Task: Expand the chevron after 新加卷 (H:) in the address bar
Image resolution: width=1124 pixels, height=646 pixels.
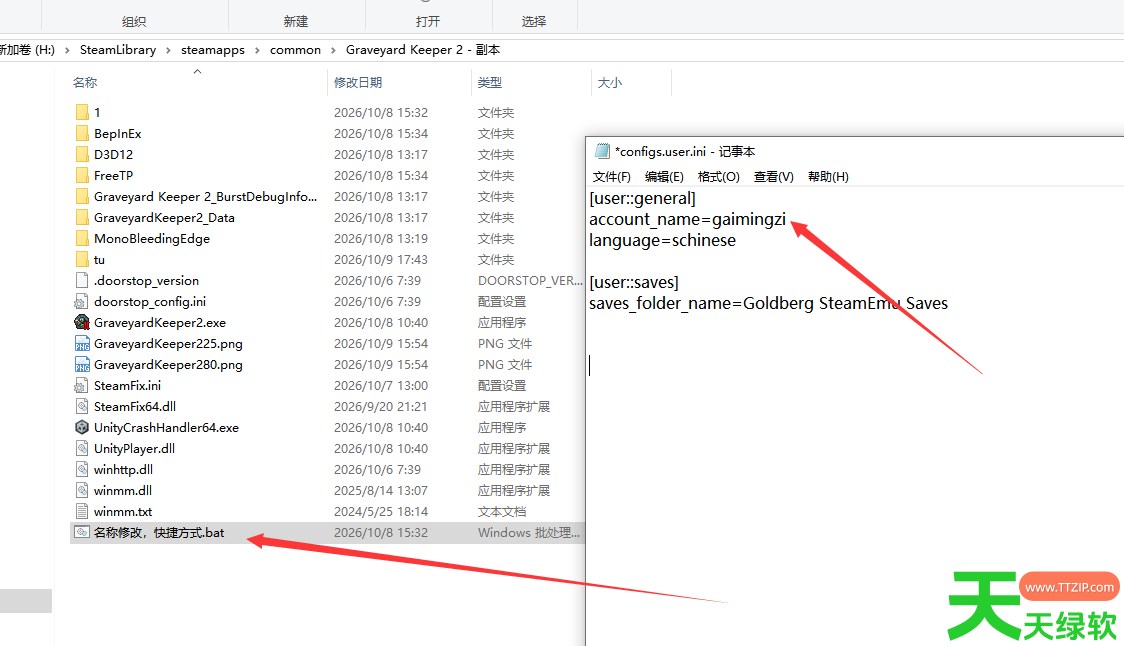Action: pos(67,50)
